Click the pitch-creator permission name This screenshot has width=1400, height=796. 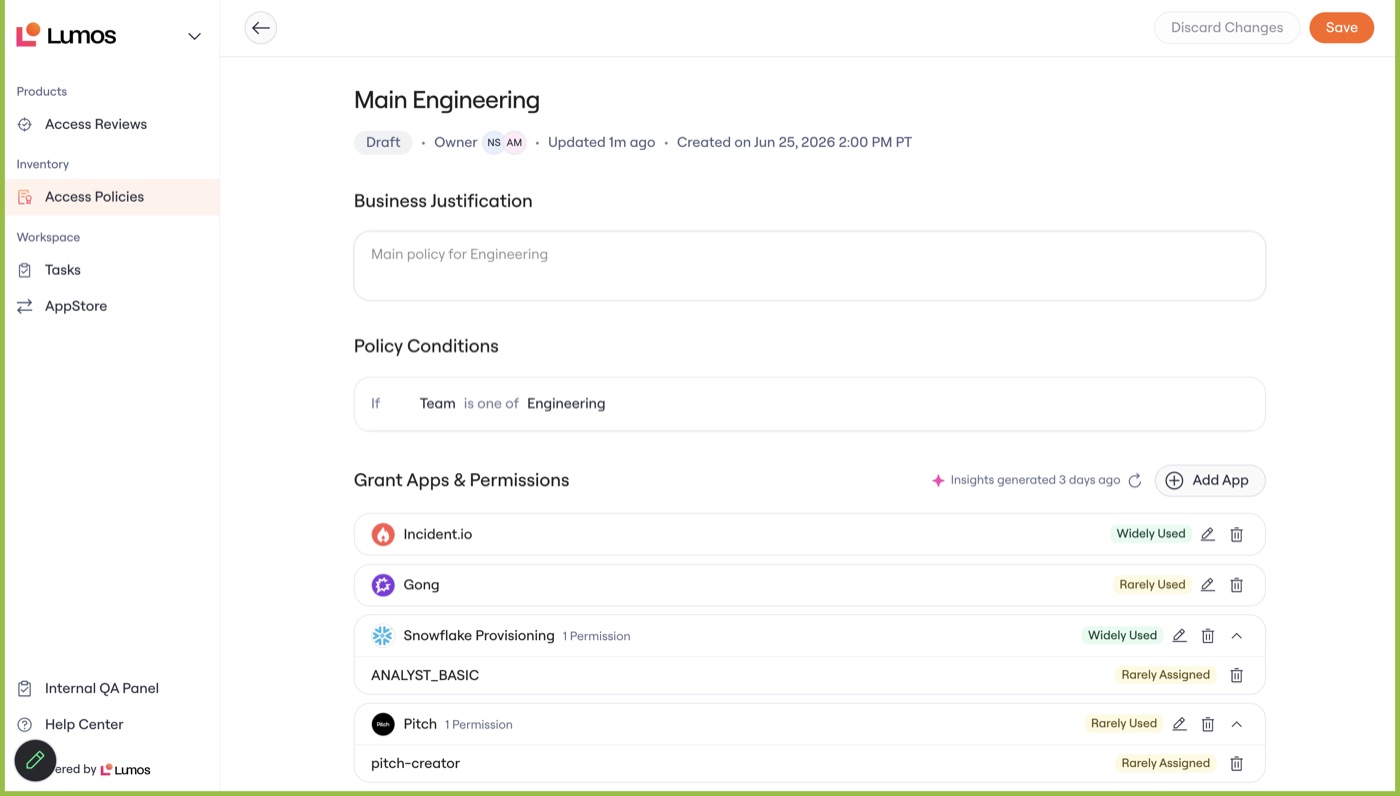[x=415, y=763]
